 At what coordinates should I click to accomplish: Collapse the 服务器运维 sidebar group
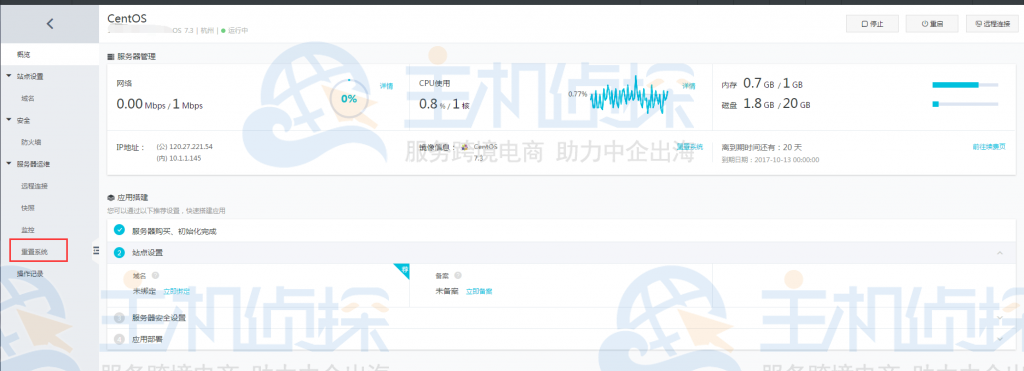(8, 164)
